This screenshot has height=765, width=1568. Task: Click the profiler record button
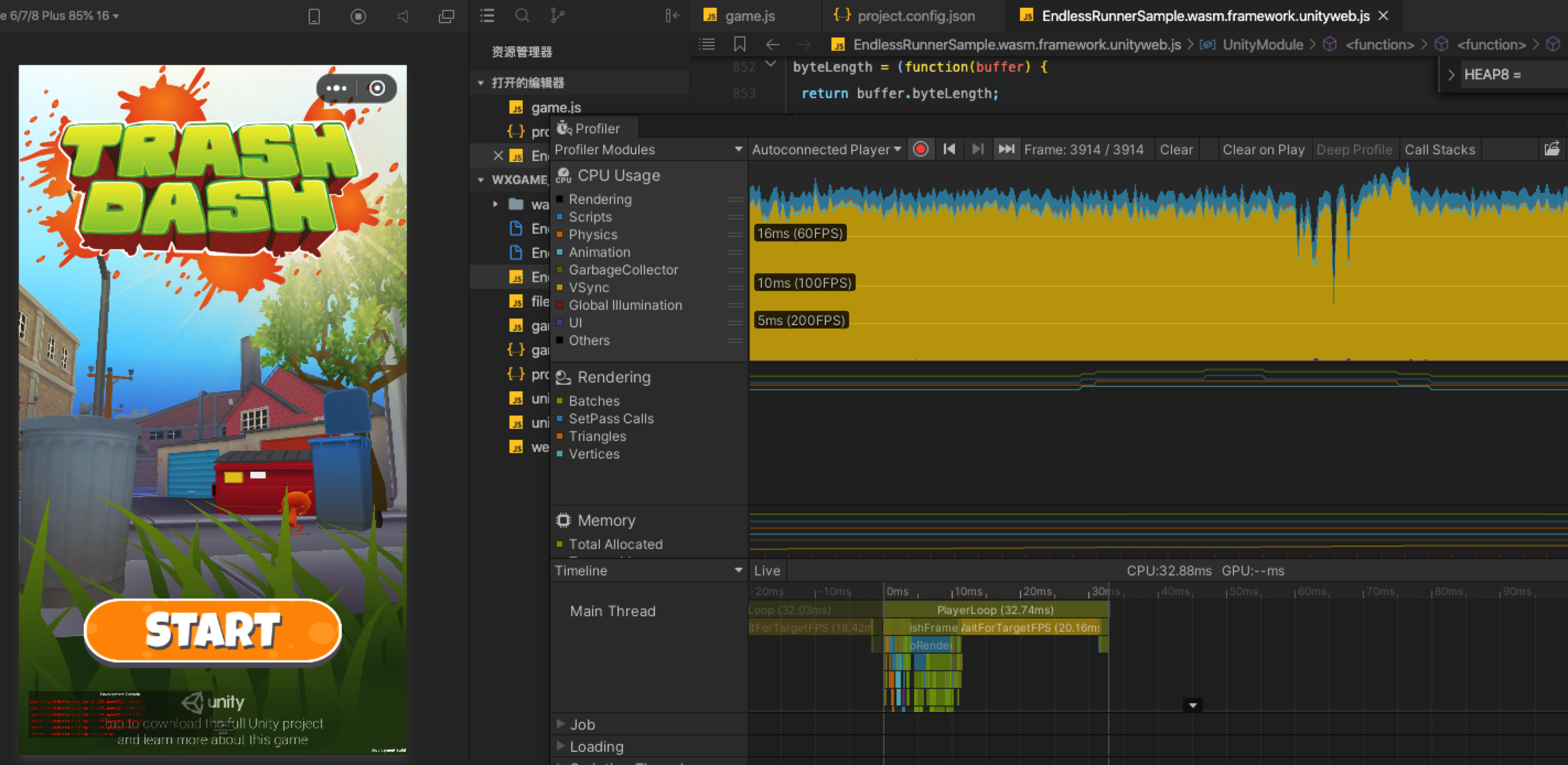pyautogui.click(x=921, y=149)
